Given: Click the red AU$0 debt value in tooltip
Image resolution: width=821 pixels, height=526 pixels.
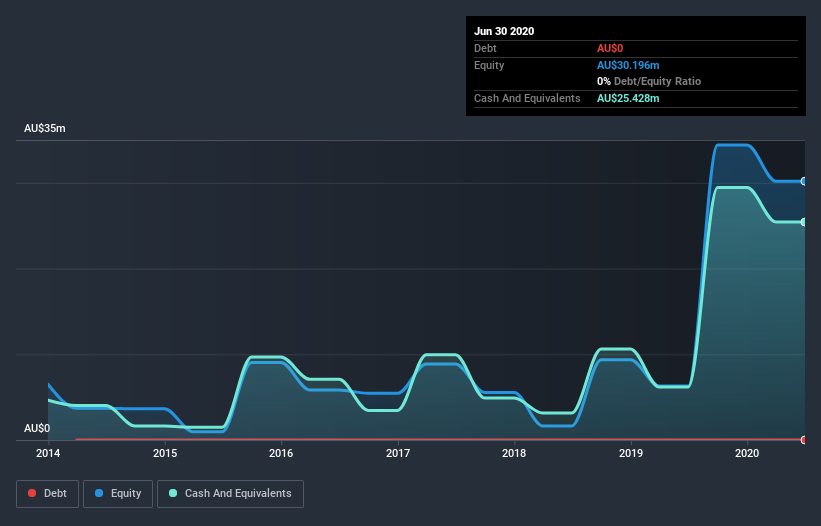Looking at the screenshot, I should 610,48.
